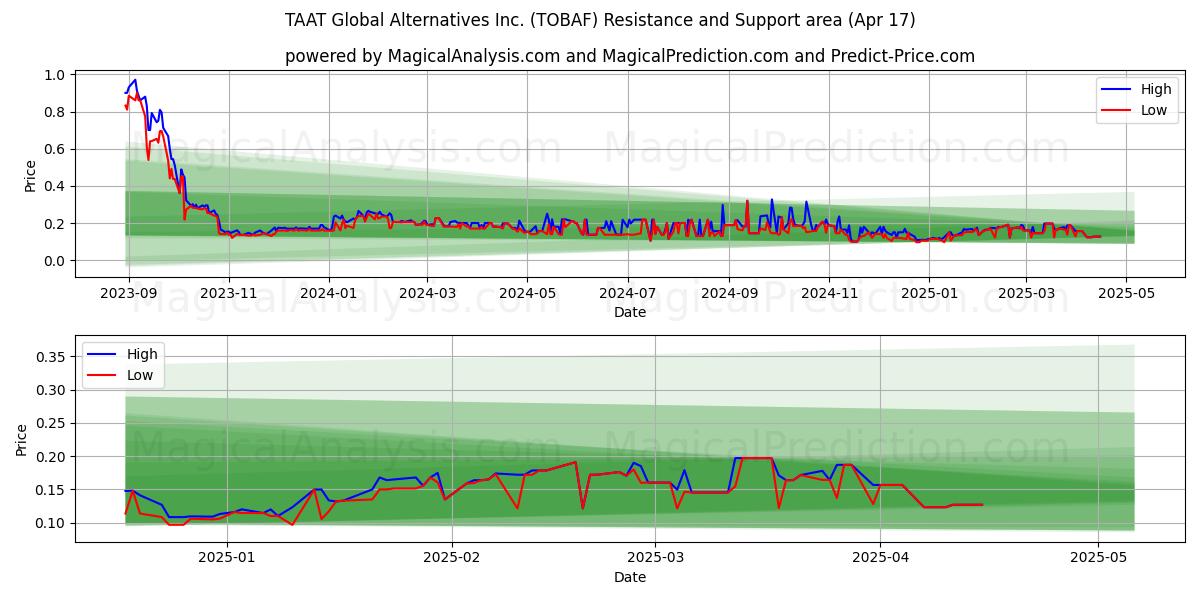
Task: Click the top chart '2025-05' tick label
Action: click(1125, 293)
